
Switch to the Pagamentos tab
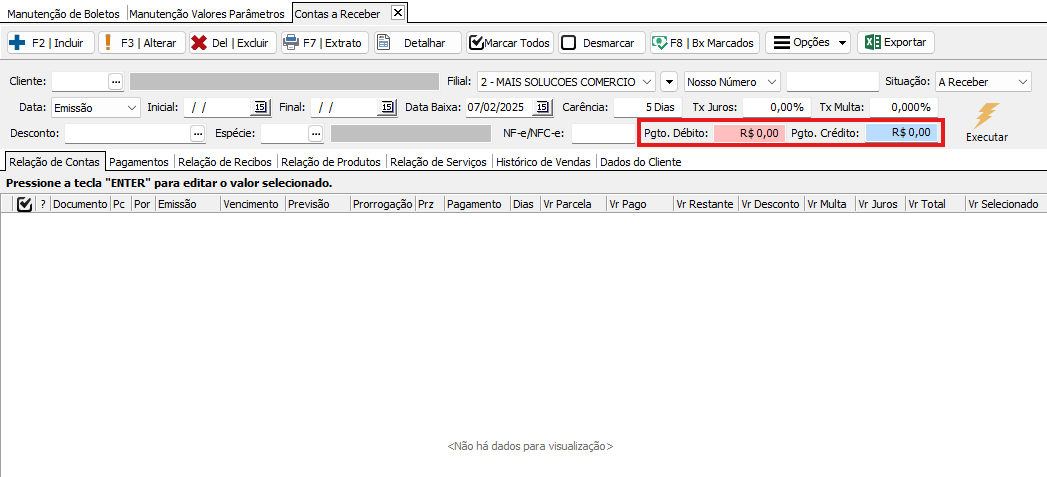click(139, 161)
